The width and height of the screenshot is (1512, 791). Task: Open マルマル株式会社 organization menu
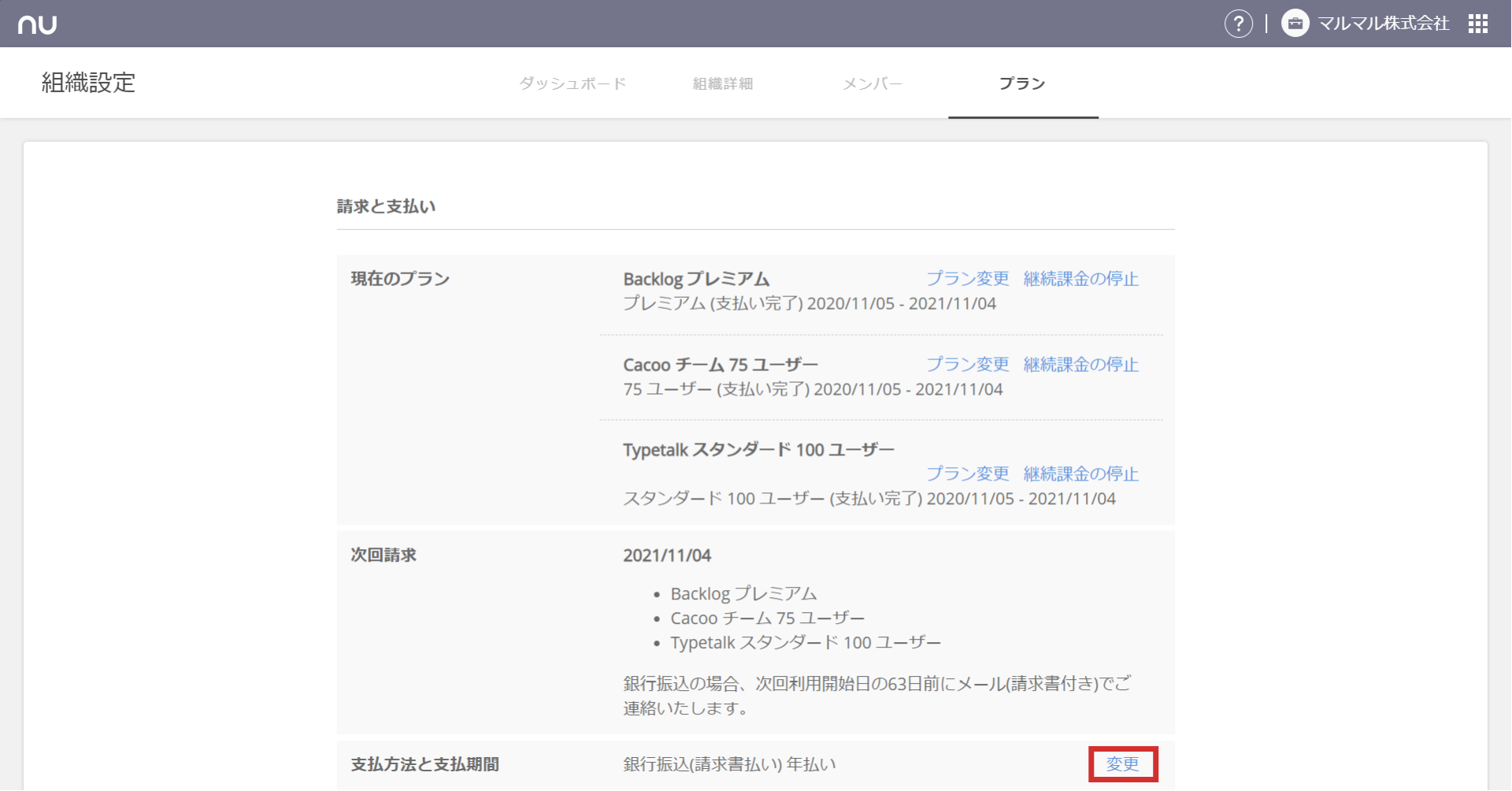pyautogui.click(x=1384, y=24)
